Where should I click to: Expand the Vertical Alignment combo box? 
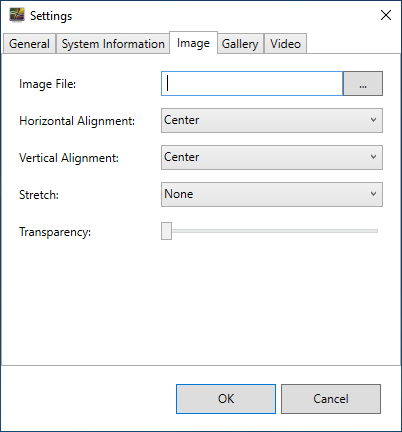[272, 157]
